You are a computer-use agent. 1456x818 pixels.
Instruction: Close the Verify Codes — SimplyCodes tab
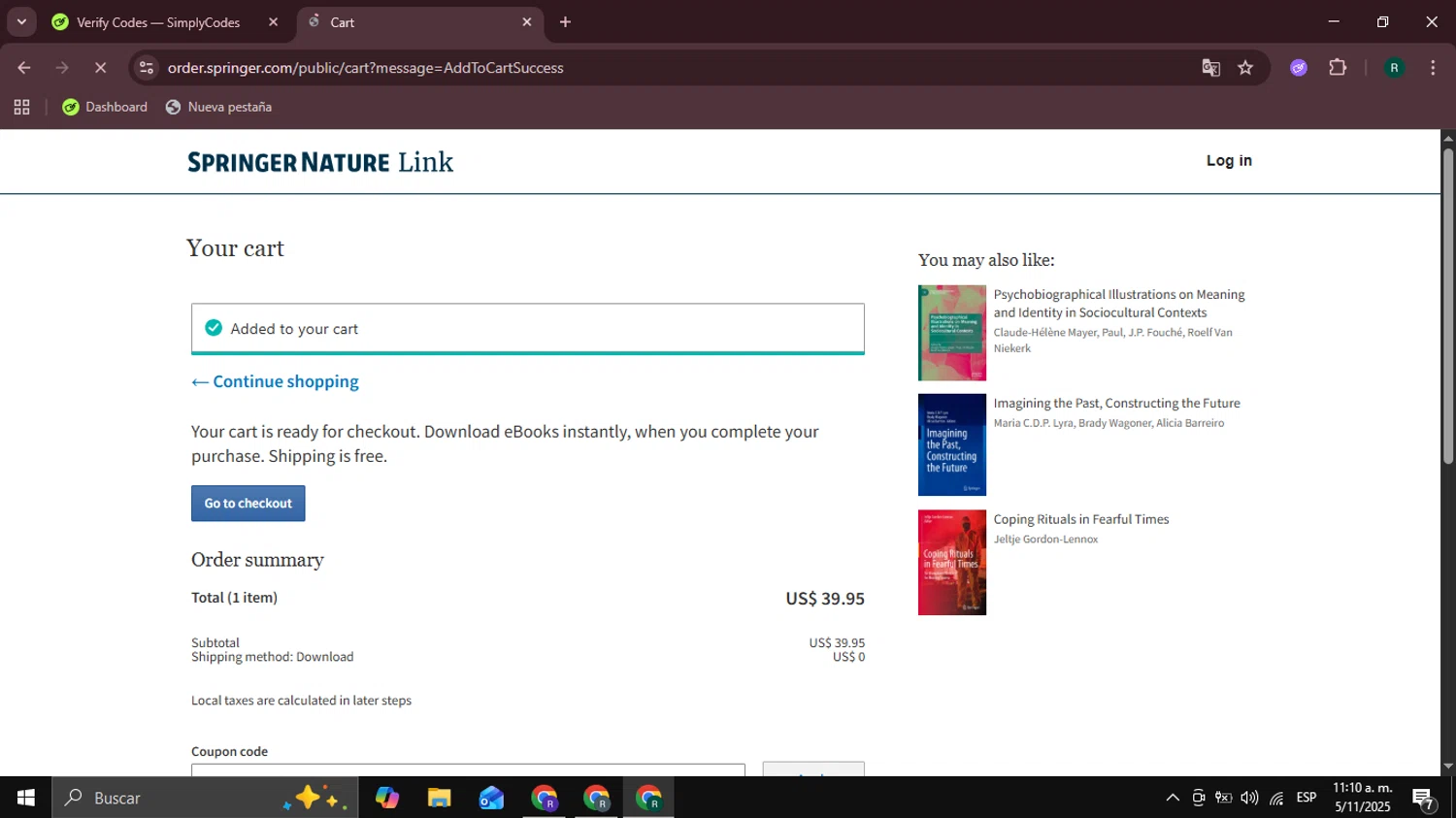pos(273,22)
